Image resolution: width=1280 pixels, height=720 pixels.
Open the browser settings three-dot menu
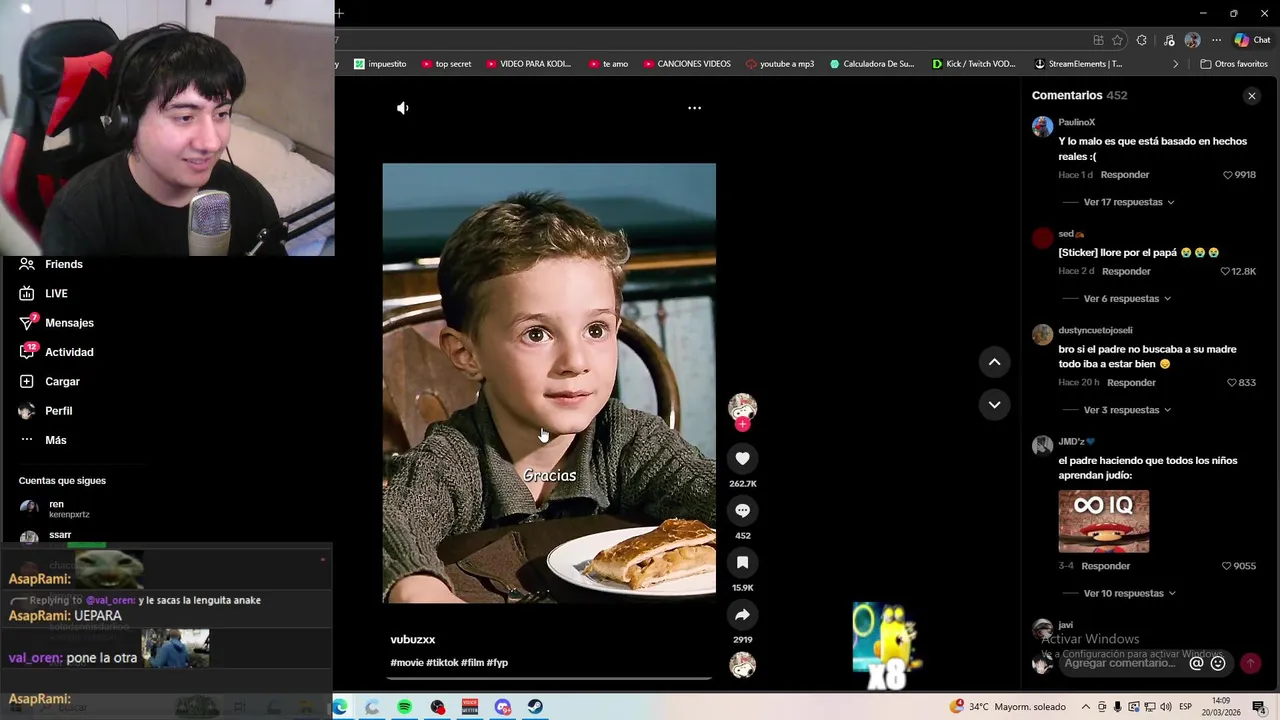click(1216, 40)
